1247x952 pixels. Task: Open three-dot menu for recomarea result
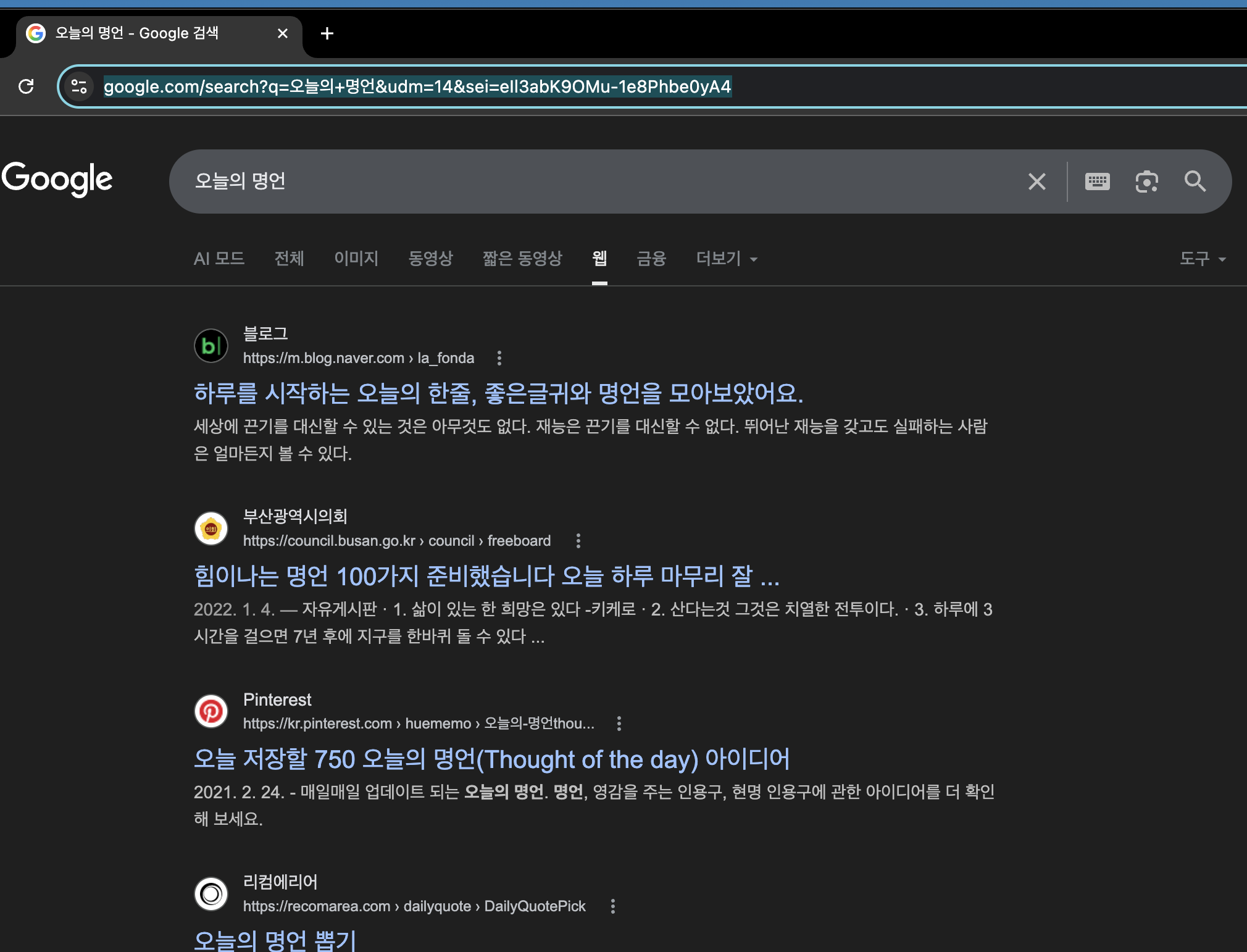[612, 906]
